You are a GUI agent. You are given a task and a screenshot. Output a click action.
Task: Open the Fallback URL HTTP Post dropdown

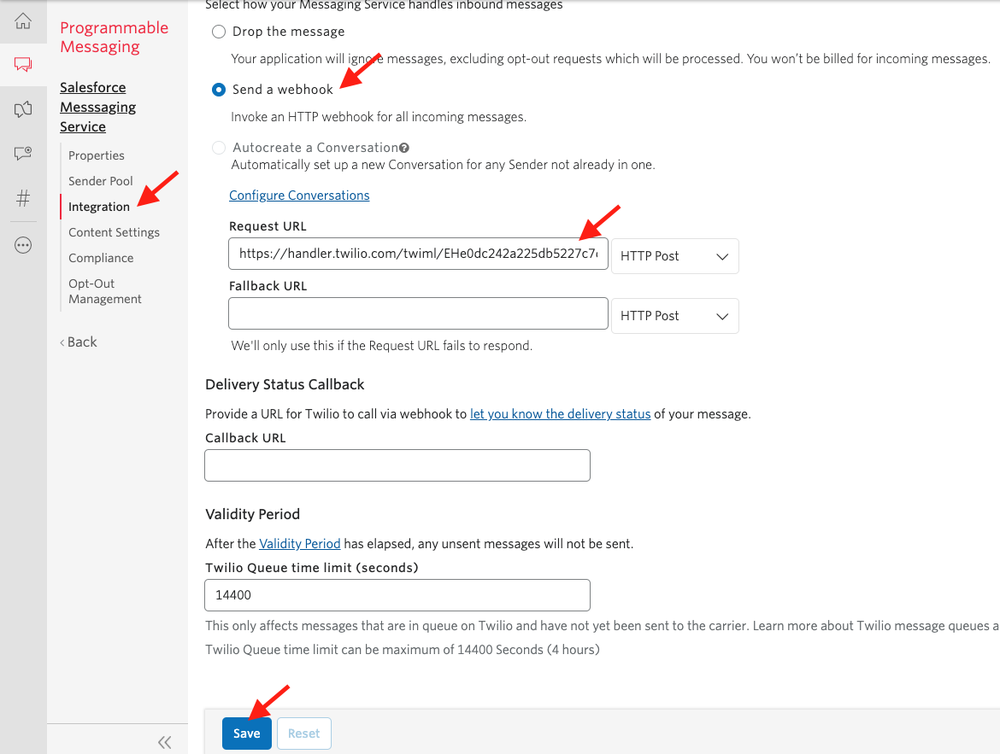(674, 316)
